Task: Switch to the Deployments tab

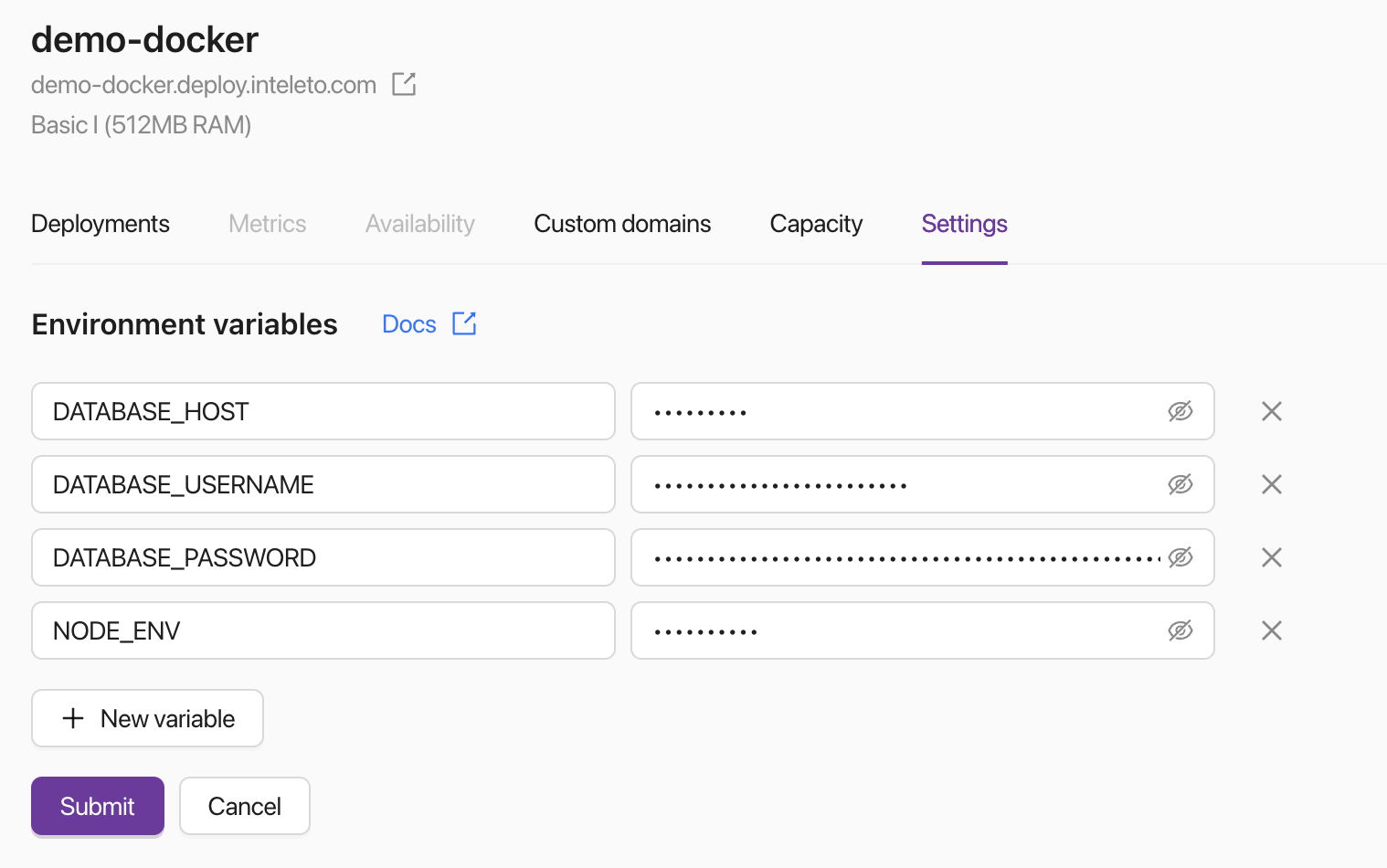Action: 100,224
